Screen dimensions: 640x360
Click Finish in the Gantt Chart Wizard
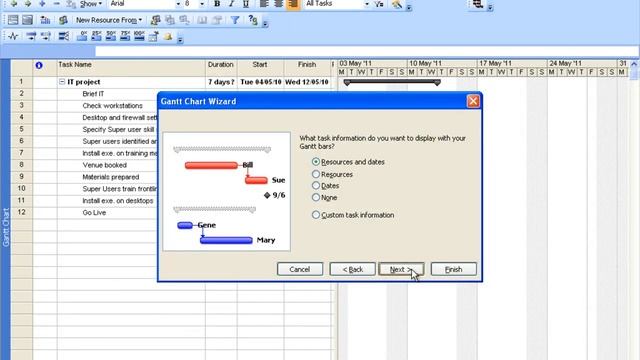pos(453,269)
